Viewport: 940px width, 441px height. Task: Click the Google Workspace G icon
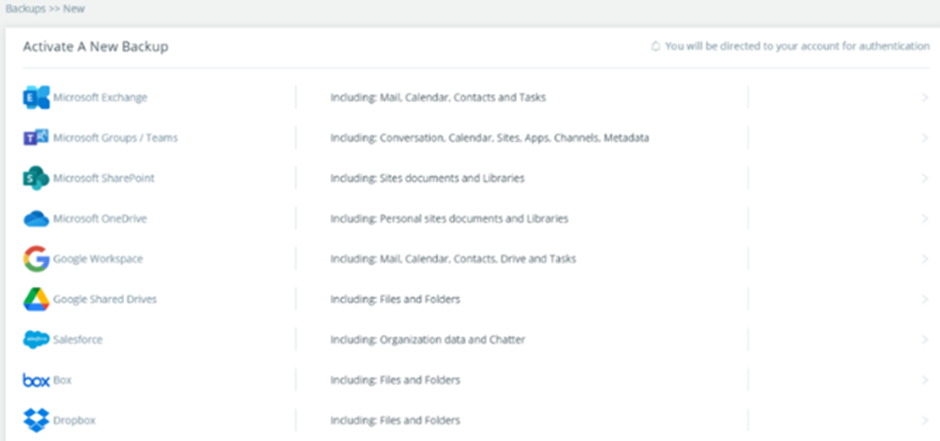[x=36, y=259]
